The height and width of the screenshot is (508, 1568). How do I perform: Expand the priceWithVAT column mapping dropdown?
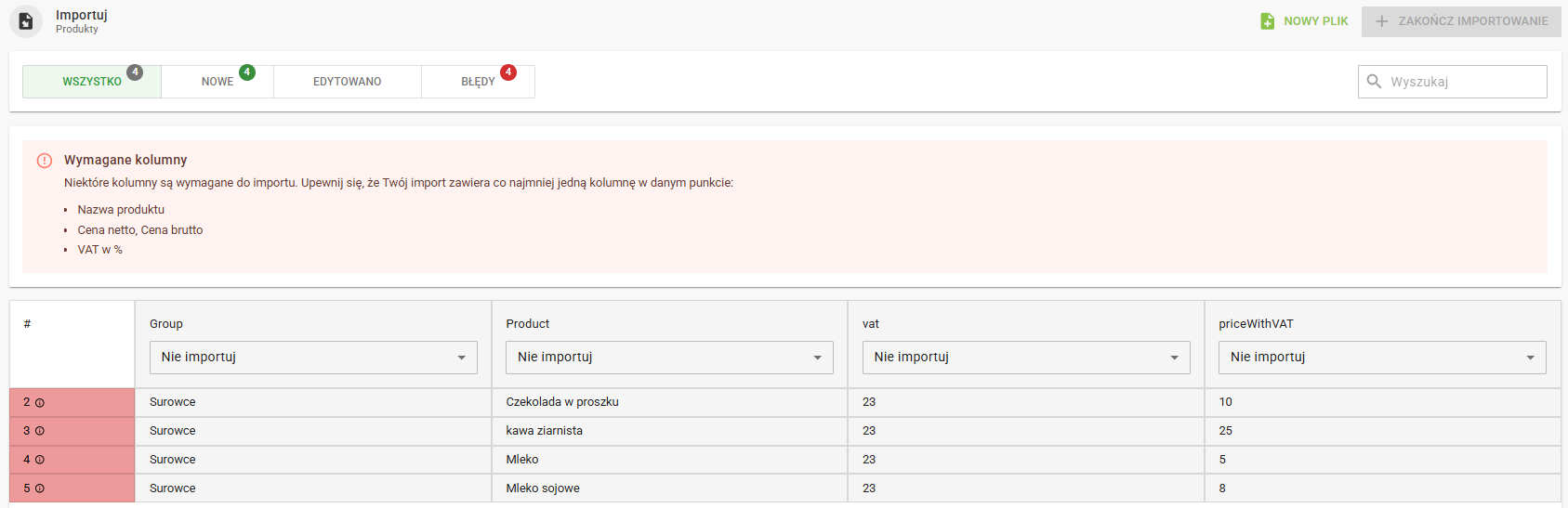click(1382, 358)
